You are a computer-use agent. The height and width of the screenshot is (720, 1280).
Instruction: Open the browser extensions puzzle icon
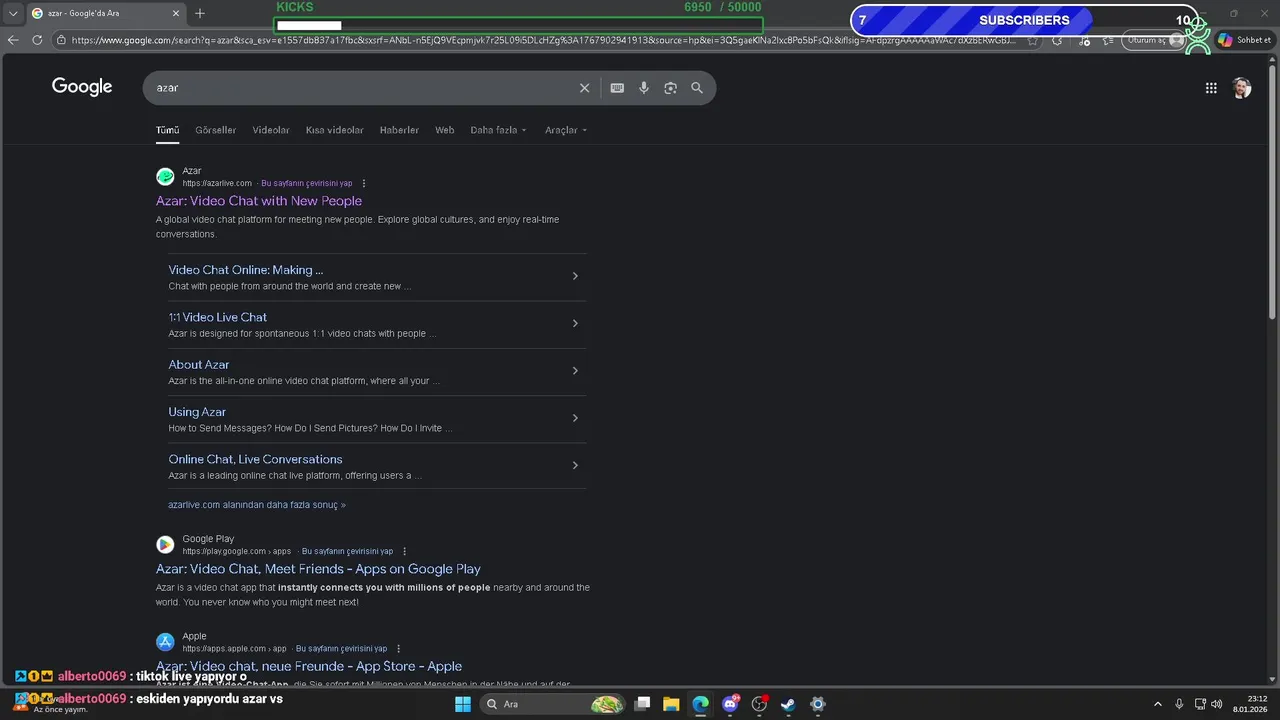click(1057, 40)
